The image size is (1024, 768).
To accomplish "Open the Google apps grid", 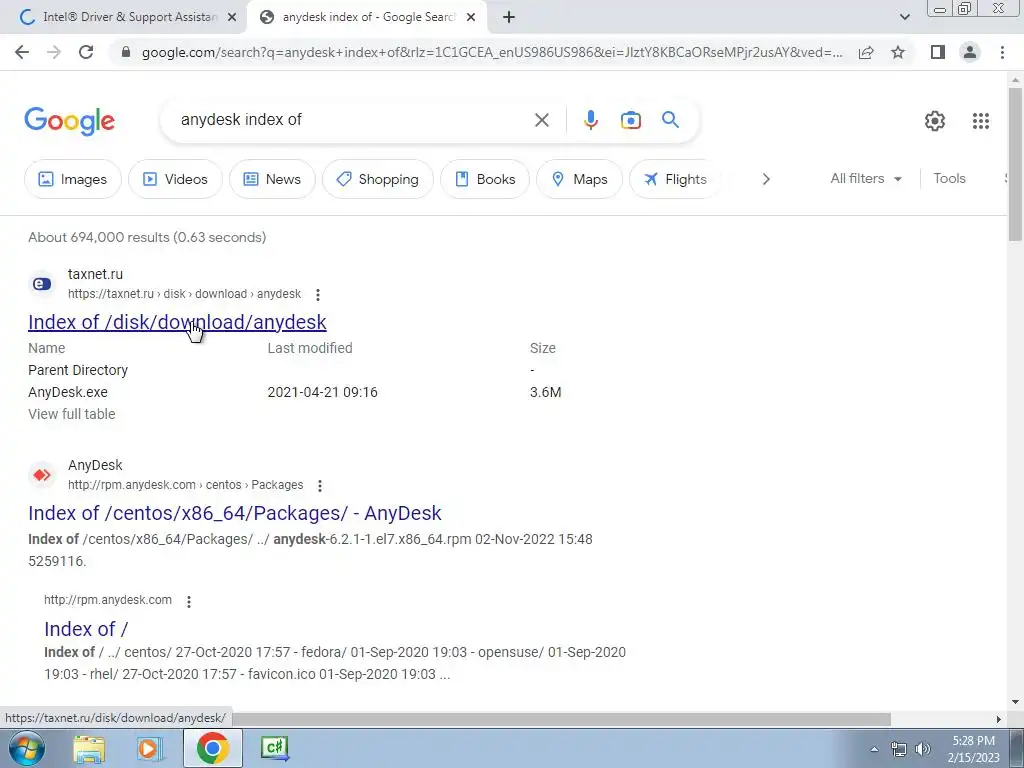I will [x=980, y=121].
